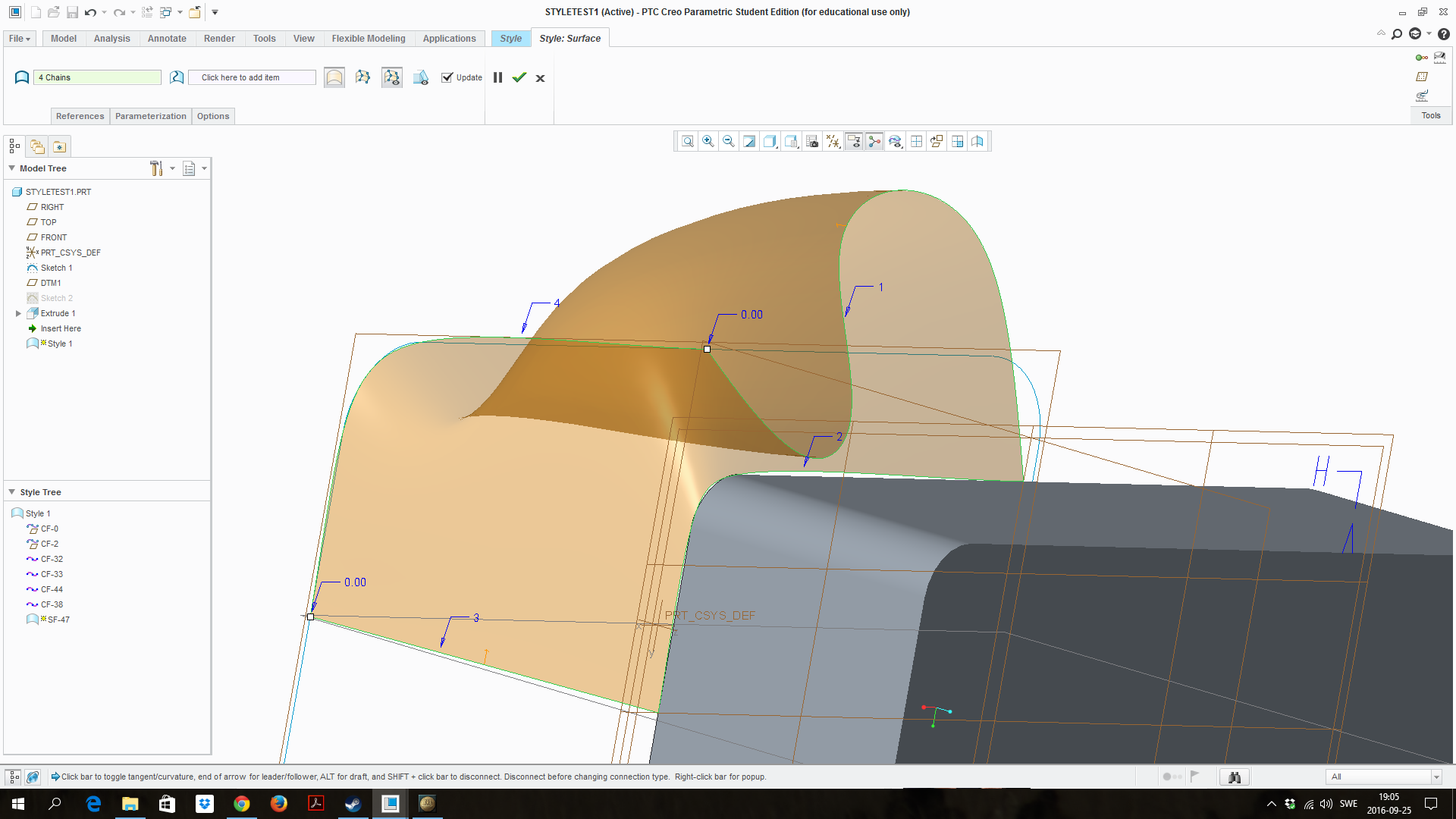Open the Options panel tab

point(213,116)
